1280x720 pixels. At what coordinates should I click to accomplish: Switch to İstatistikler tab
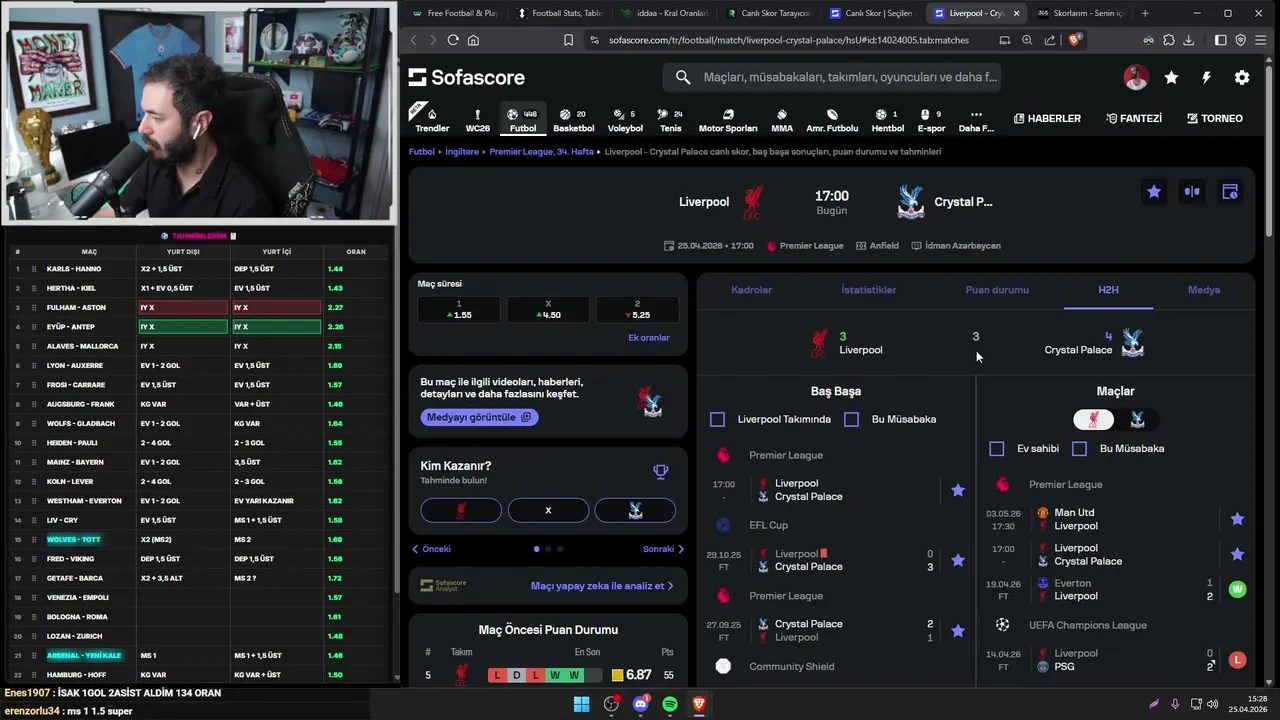[868, 290]
